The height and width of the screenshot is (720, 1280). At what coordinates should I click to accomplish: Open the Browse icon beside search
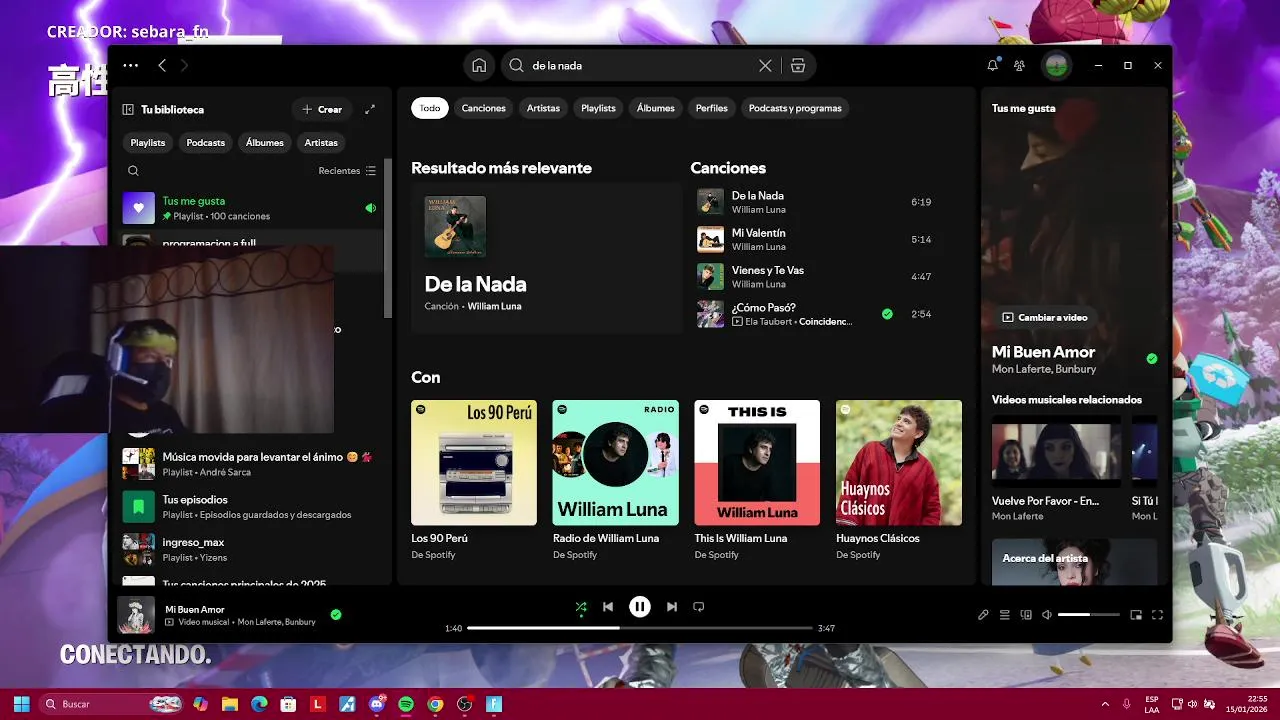click(x=797, y=65)
